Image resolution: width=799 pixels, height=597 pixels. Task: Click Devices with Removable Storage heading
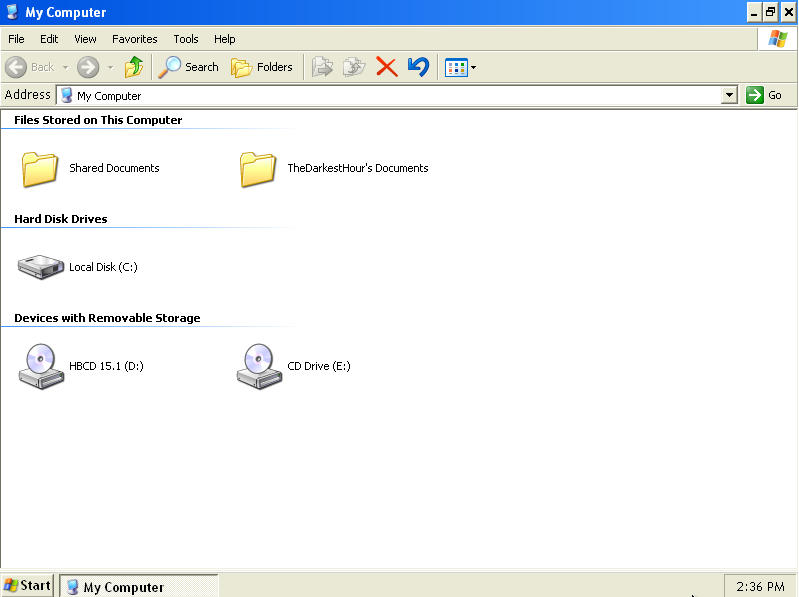pos(107,318)
